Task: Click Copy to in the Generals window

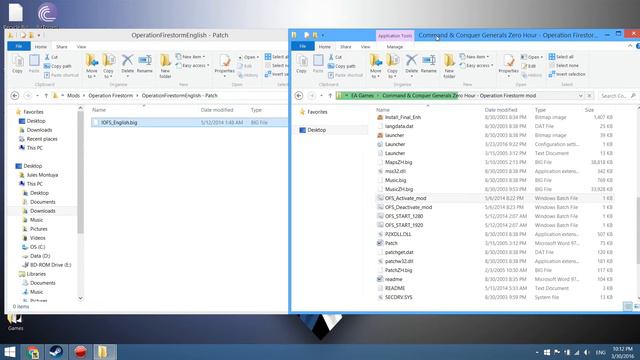Action: click(392, 66)
